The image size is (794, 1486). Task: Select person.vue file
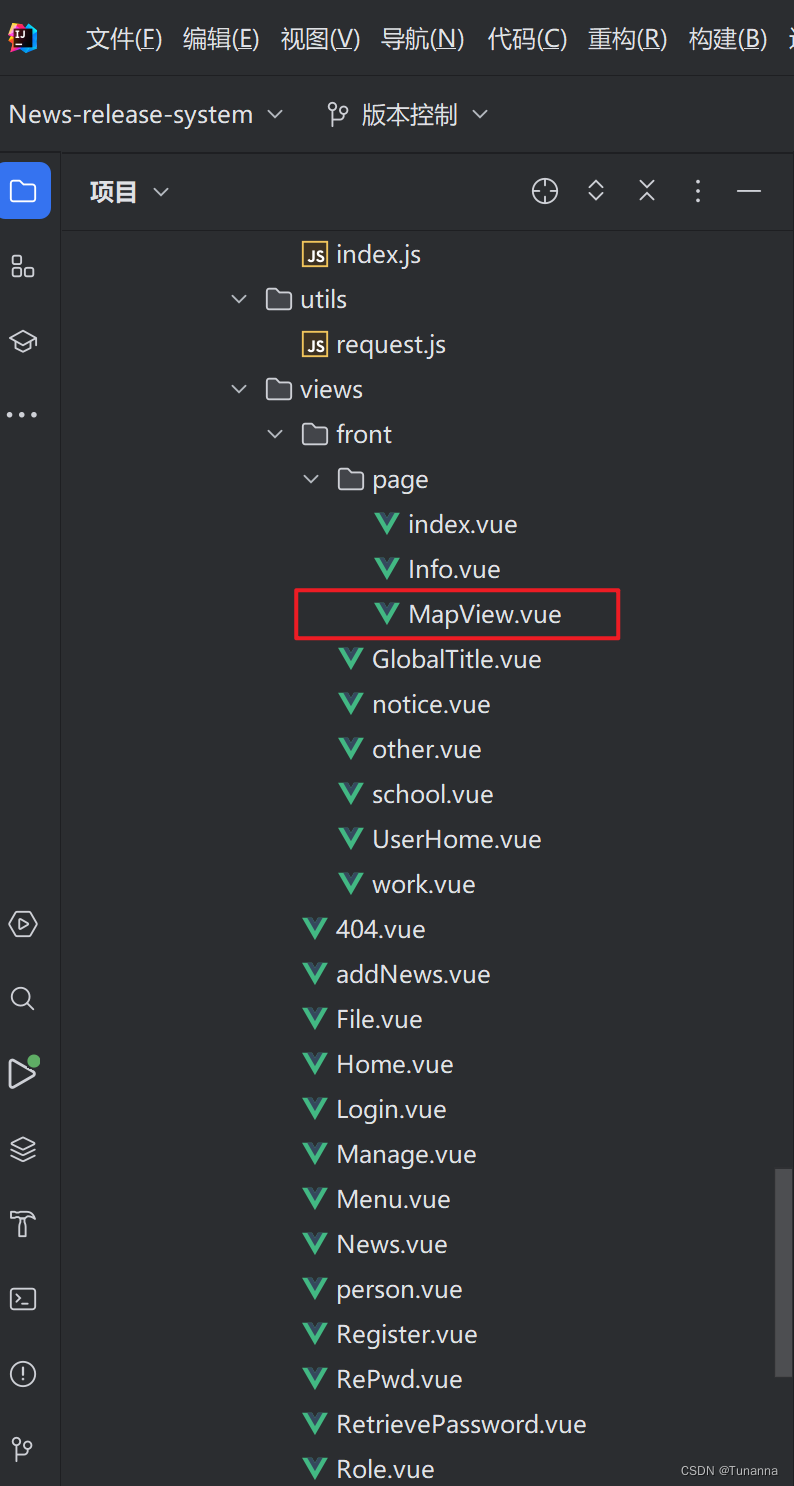[x=399, y=1289]
